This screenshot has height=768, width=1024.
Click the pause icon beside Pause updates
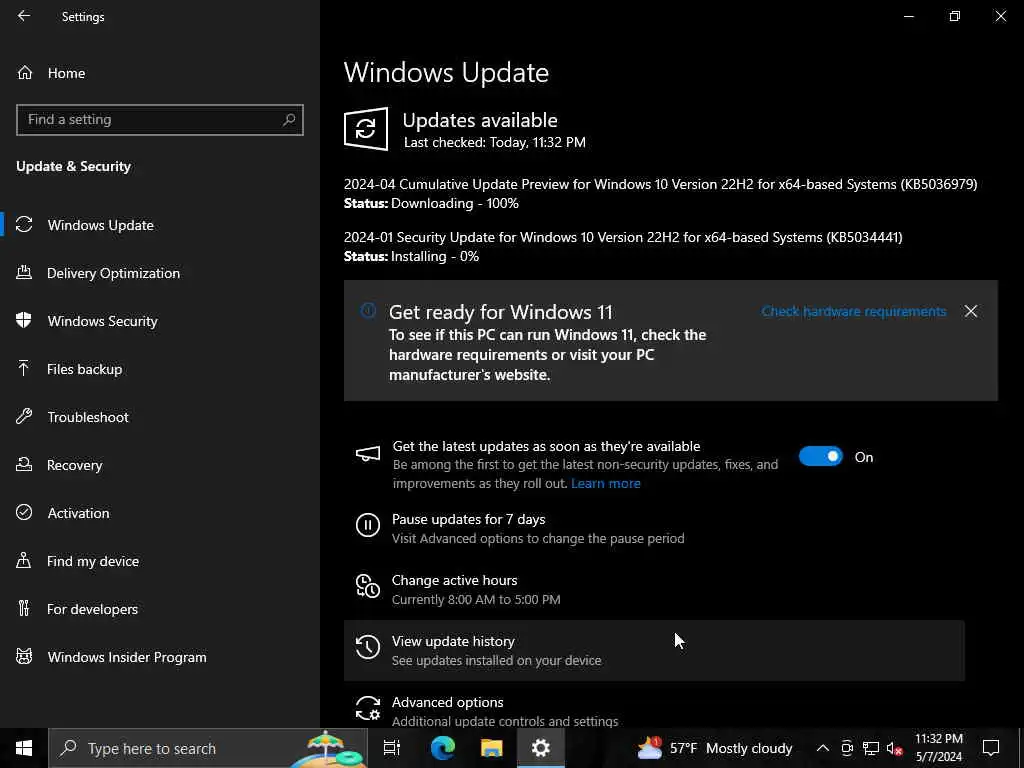[x=368, y=525]
